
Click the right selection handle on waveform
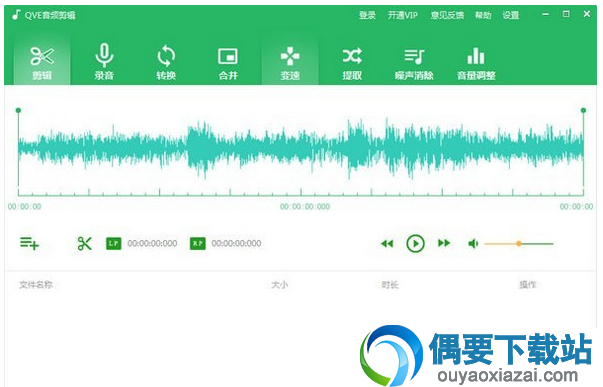click(x=583, y=110)
